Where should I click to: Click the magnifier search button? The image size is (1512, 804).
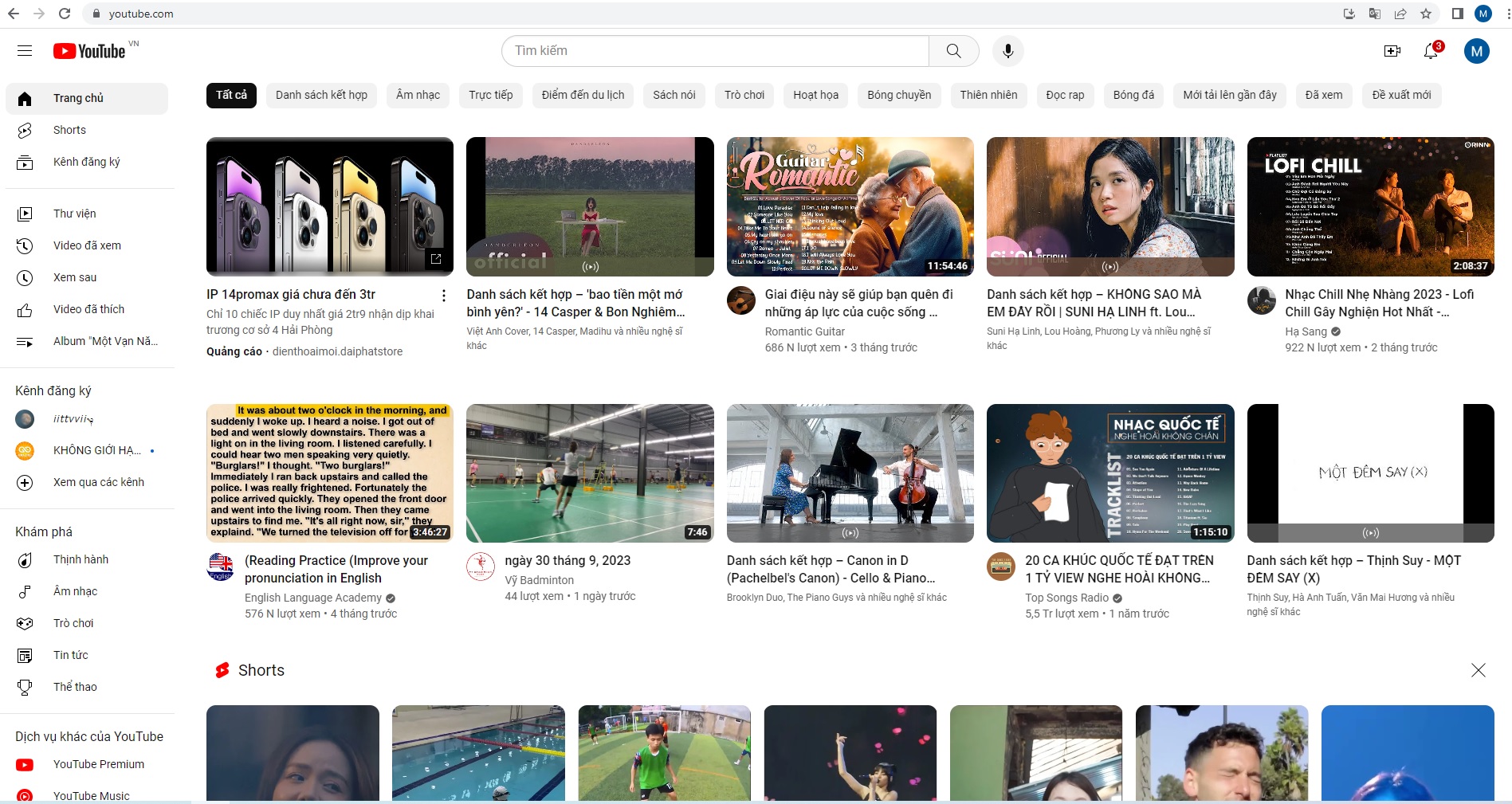953,51
